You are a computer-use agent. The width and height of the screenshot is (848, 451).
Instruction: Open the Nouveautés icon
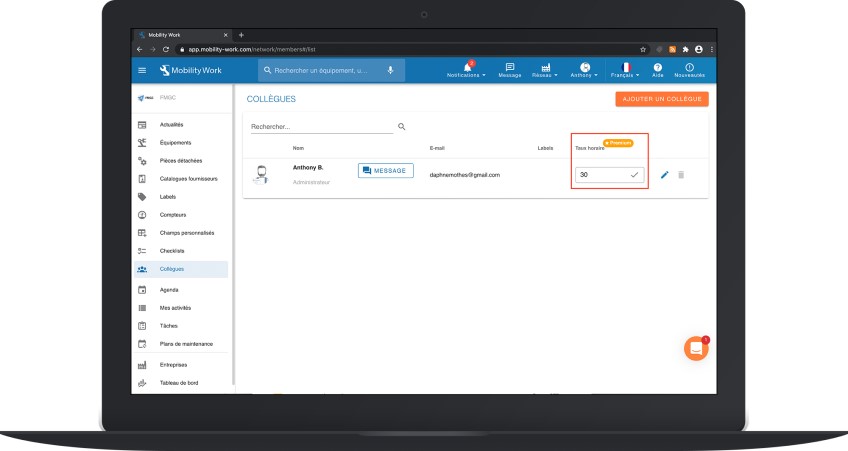tap(690, 70)
